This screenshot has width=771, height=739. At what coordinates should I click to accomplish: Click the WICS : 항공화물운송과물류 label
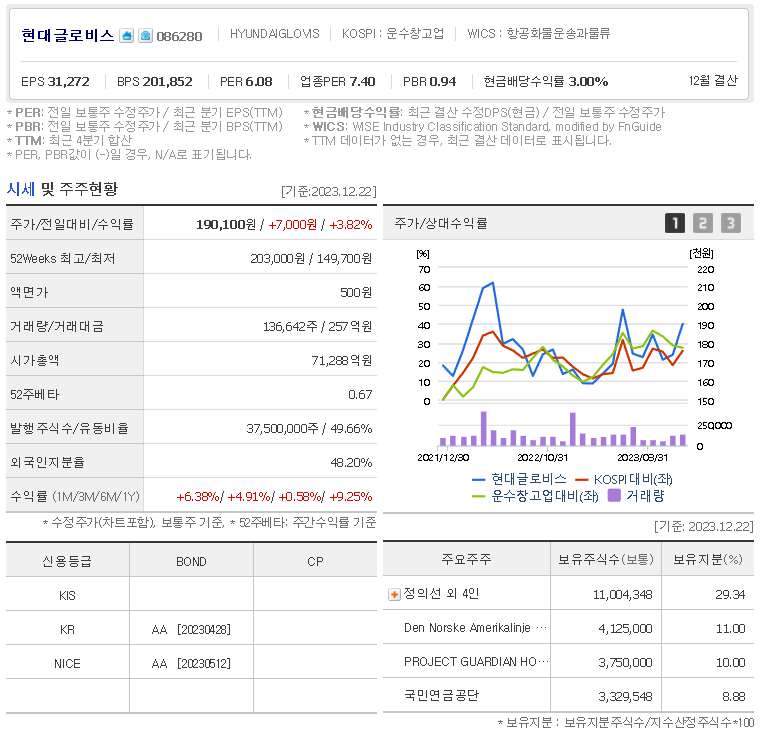tap(538, 33)
